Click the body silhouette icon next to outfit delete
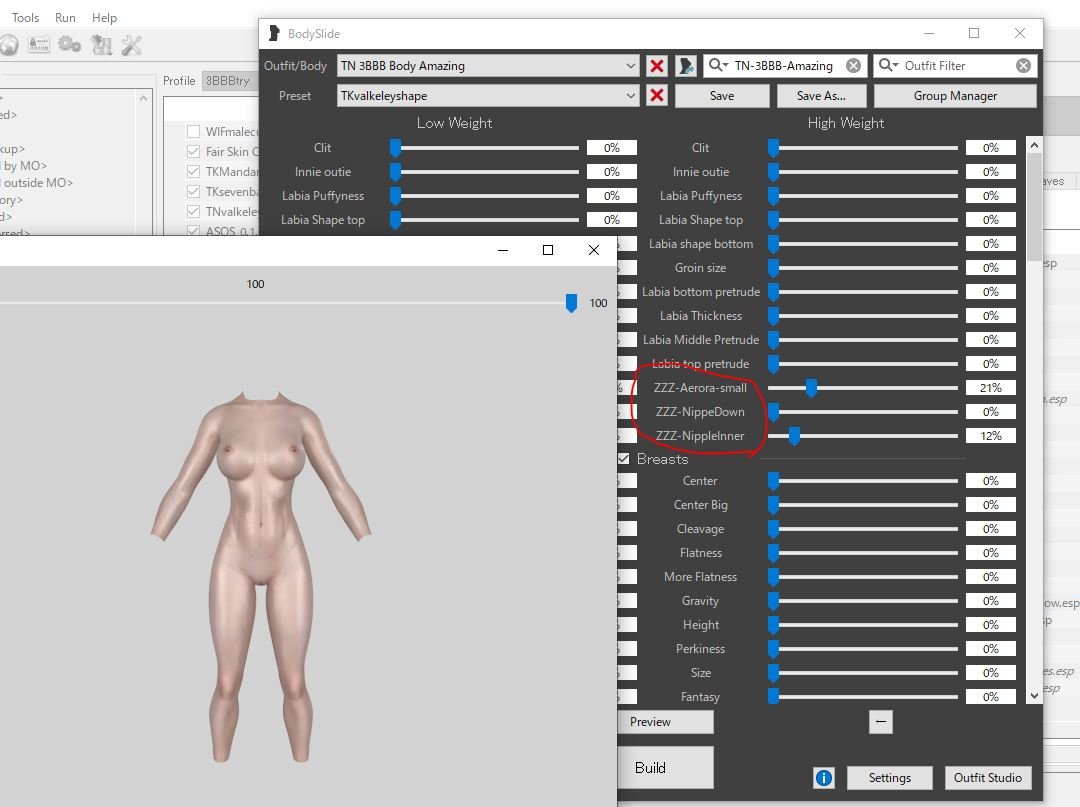Image resolution: width=1080 pixels, height=807 pixels. coord(685,65)
